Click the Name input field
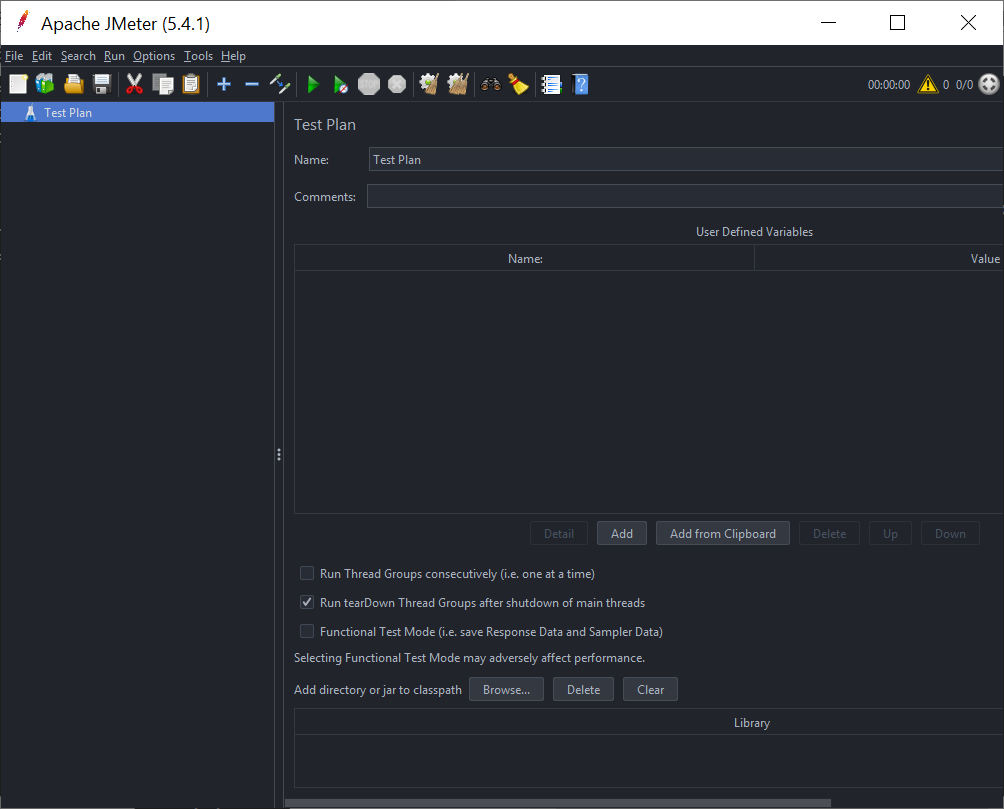Screen dimensions: 1004x809 pos(686,159)
